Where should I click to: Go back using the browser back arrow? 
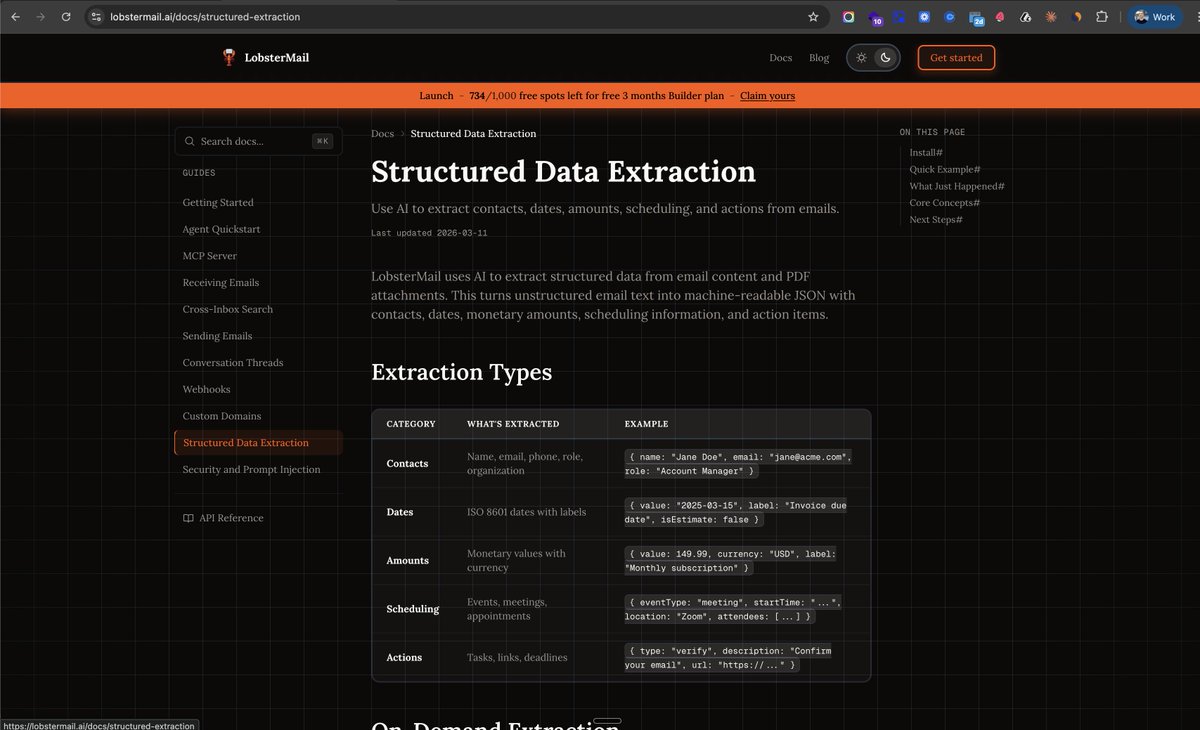15,17
